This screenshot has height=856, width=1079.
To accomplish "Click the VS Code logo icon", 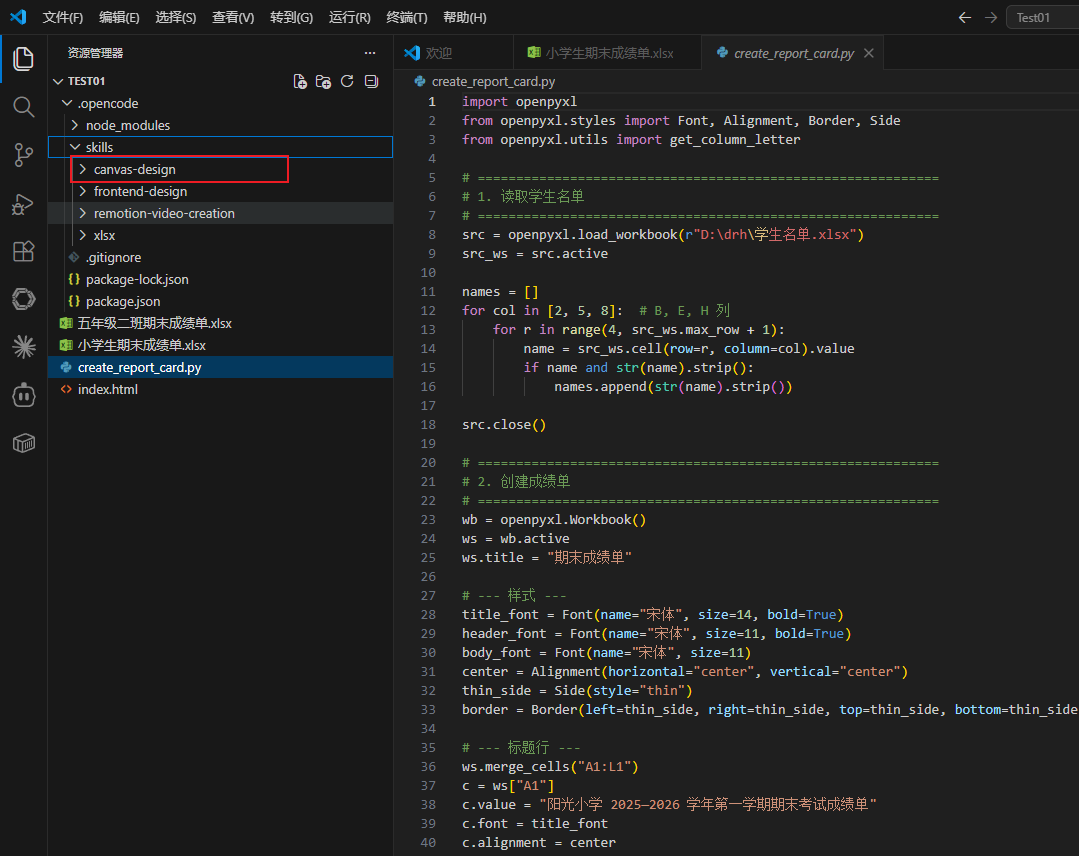I will click(19, 17).
